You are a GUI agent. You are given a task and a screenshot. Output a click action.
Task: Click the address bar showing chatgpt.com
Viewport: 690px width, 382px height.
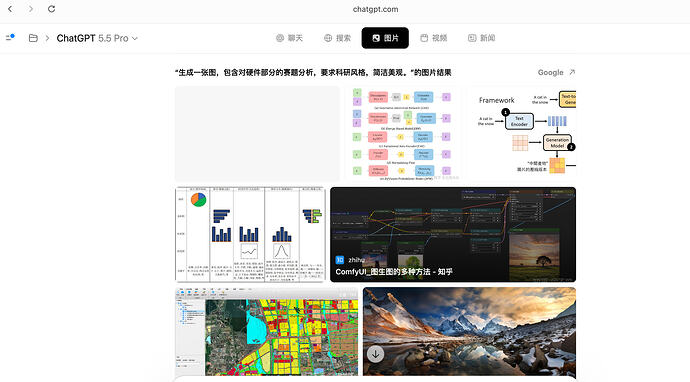pyautogui.click(x=375, y=9)
